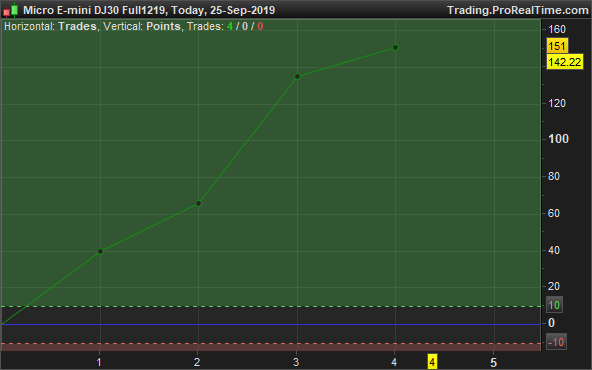Click the 120 value on vertical axis
Screen dimensions: 592x370
557,103
